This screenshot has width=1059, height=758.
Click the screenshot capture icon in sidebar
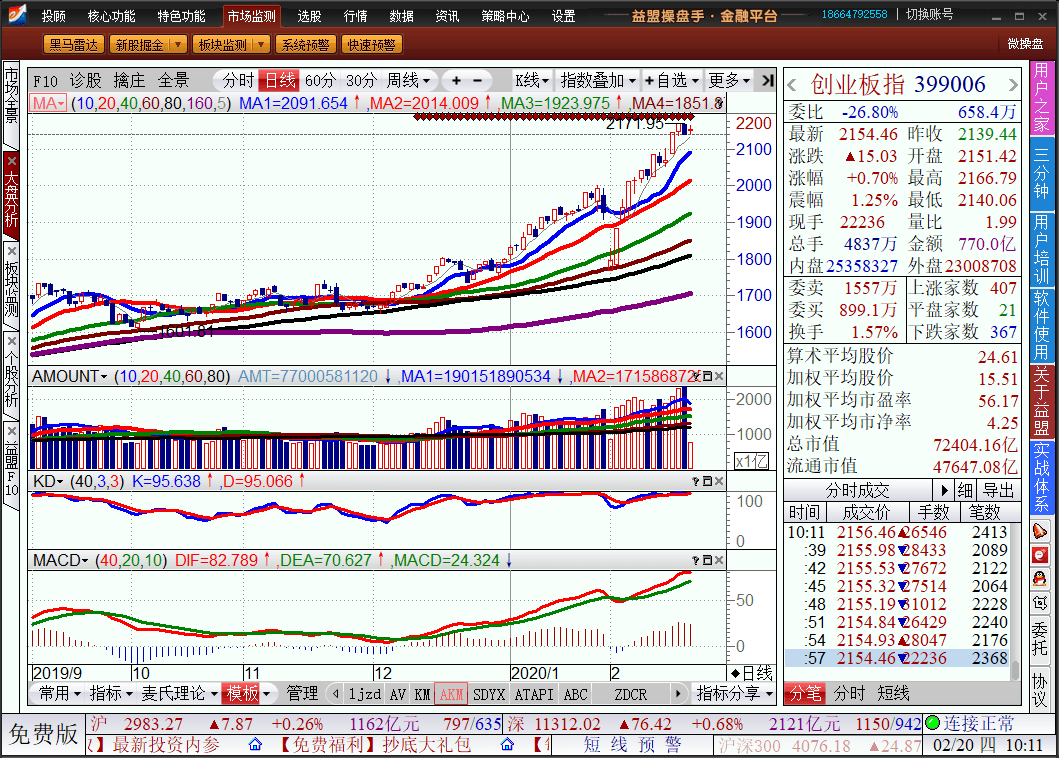coord(1039,603)
